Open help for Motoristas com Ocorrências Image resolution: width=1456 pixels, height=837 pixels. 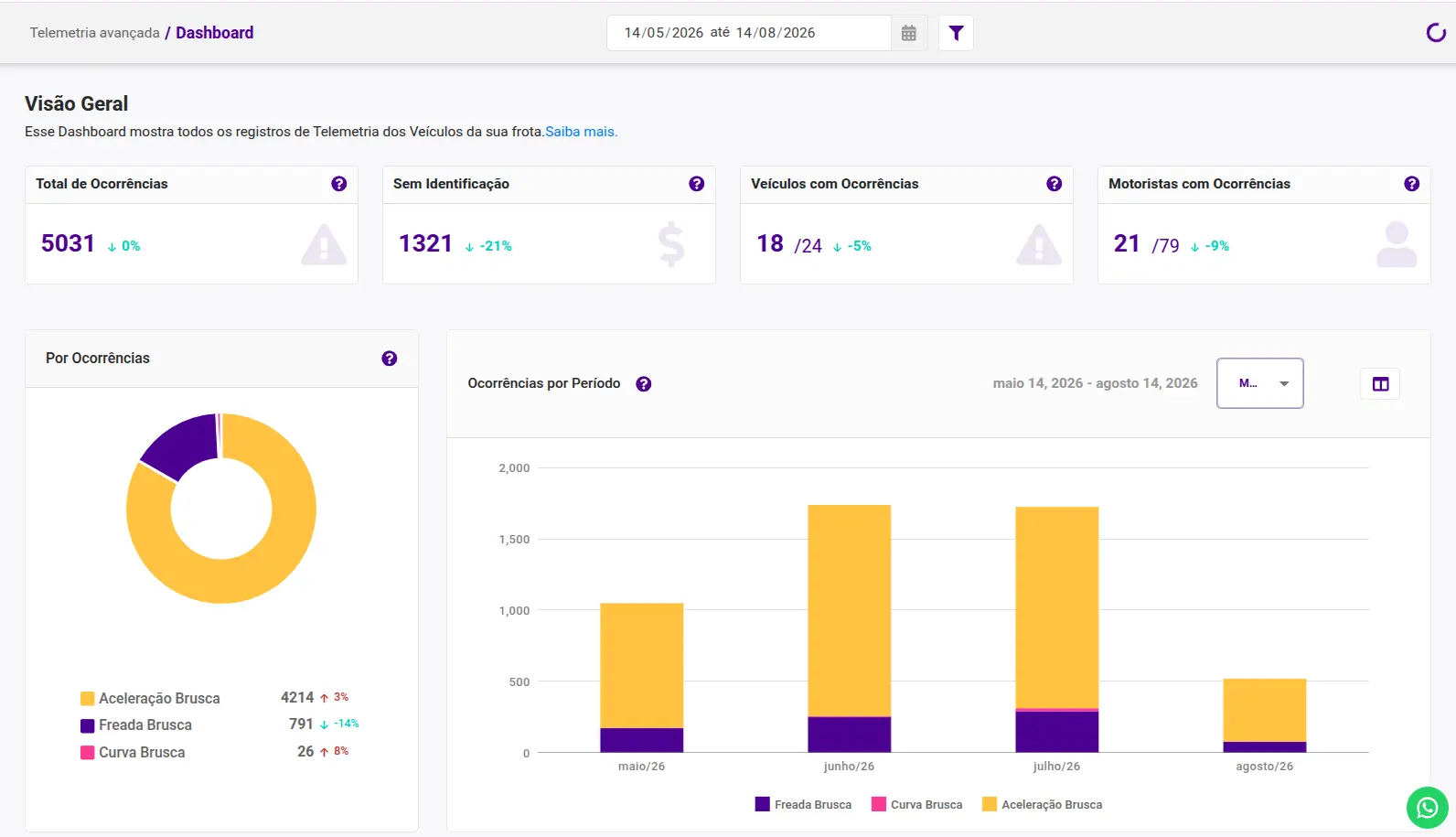coord(1412,184)
